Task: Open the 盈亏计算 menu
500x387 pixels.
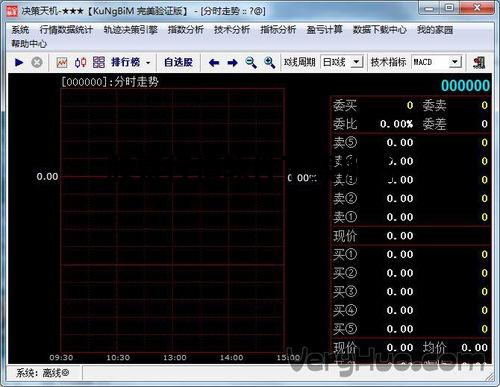Action: tap(324, 30)
